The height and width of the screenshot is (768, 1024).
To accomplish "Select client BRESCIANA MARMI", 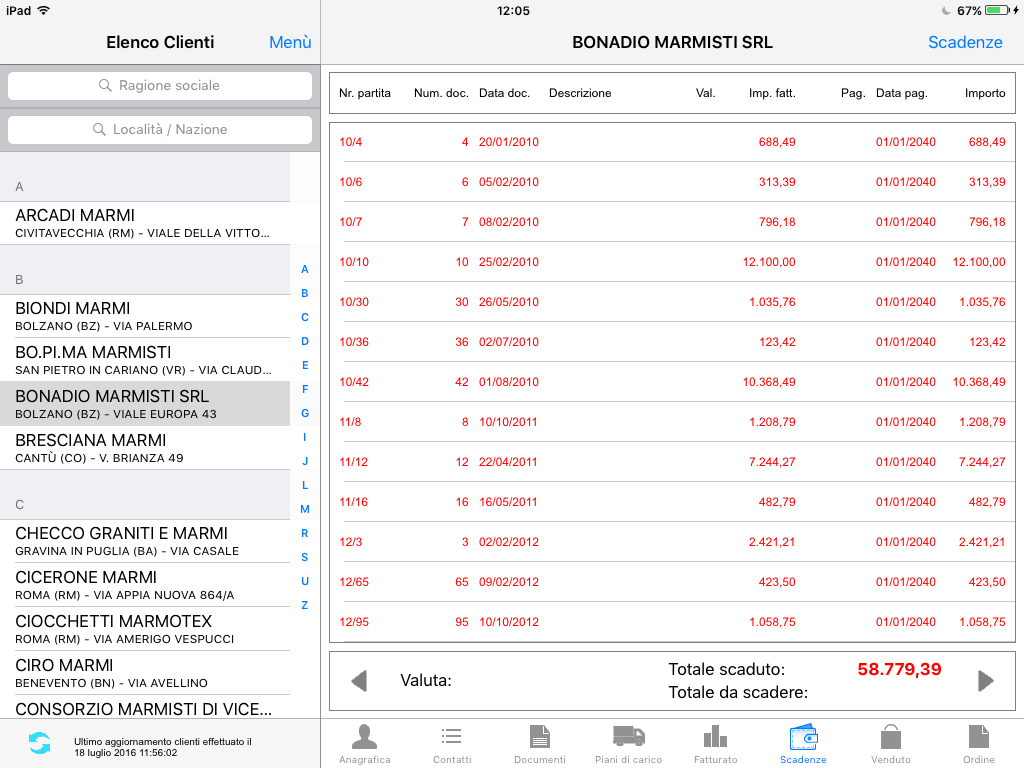I will pos(145,448).
